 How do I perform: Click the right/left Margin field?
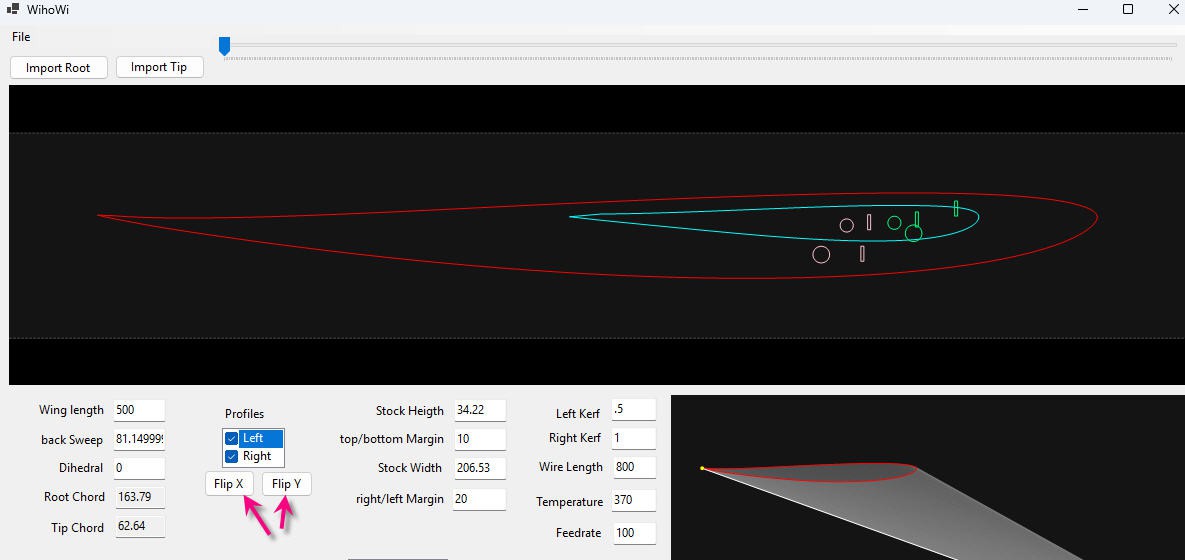(479, 498)
